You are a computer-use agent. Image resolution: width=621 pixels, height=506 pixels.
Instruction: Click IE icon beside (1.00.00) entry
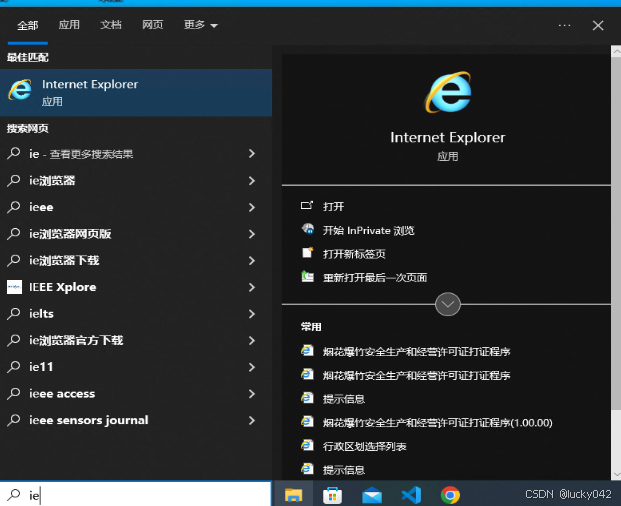[x=307, y=422]
